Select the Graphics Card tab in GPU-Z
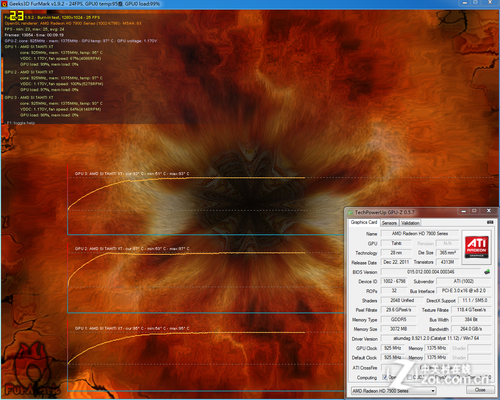Image resolution: width=500 pixels, height=400 pixels. (x=363, y=222)
